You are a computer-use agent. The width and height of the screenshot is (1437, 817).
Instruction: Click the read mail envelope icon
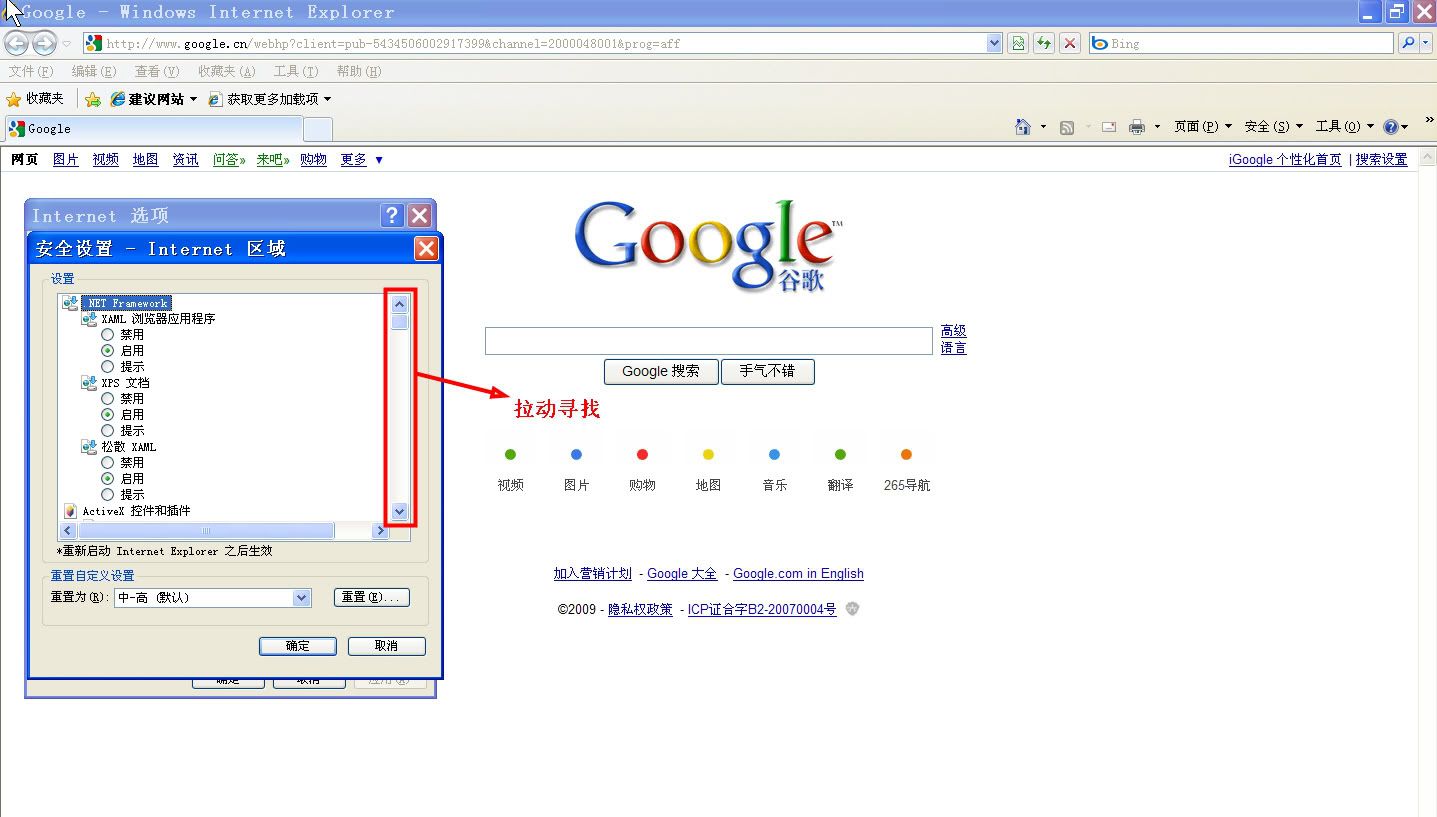[1109, 127]
